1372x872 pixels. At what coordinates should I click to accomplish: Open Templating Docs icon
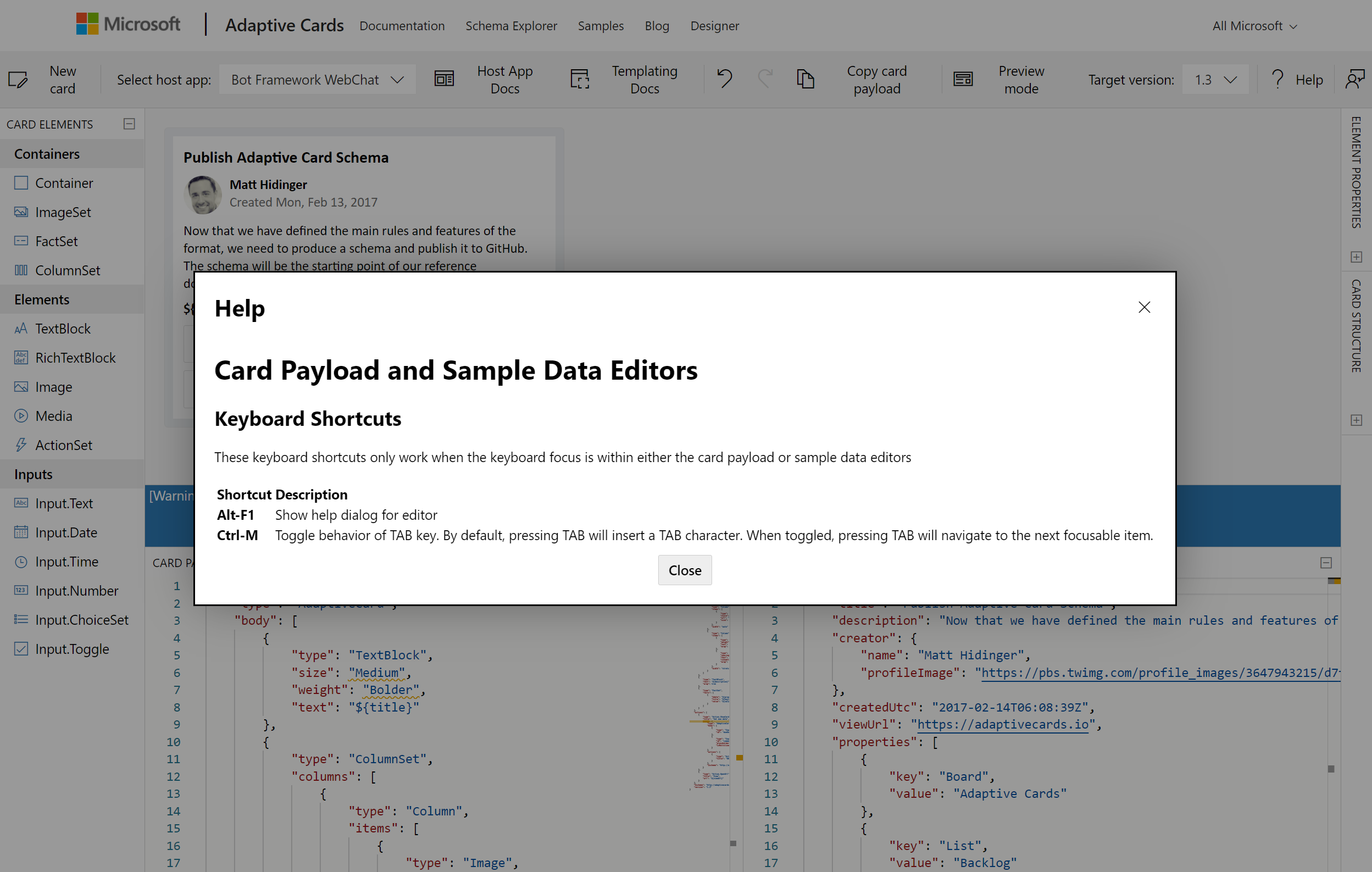tap(580, 79)
